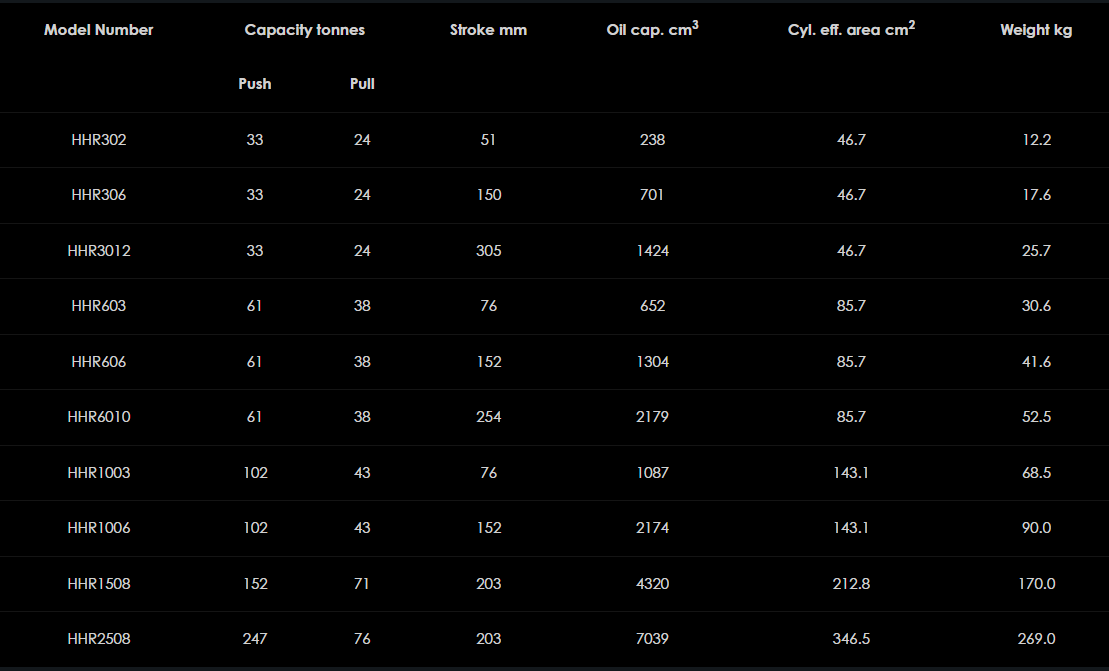Viewport: 1109px width, 671px height.
Task: Select the 305 stroke value
Action: coord(488,251)
